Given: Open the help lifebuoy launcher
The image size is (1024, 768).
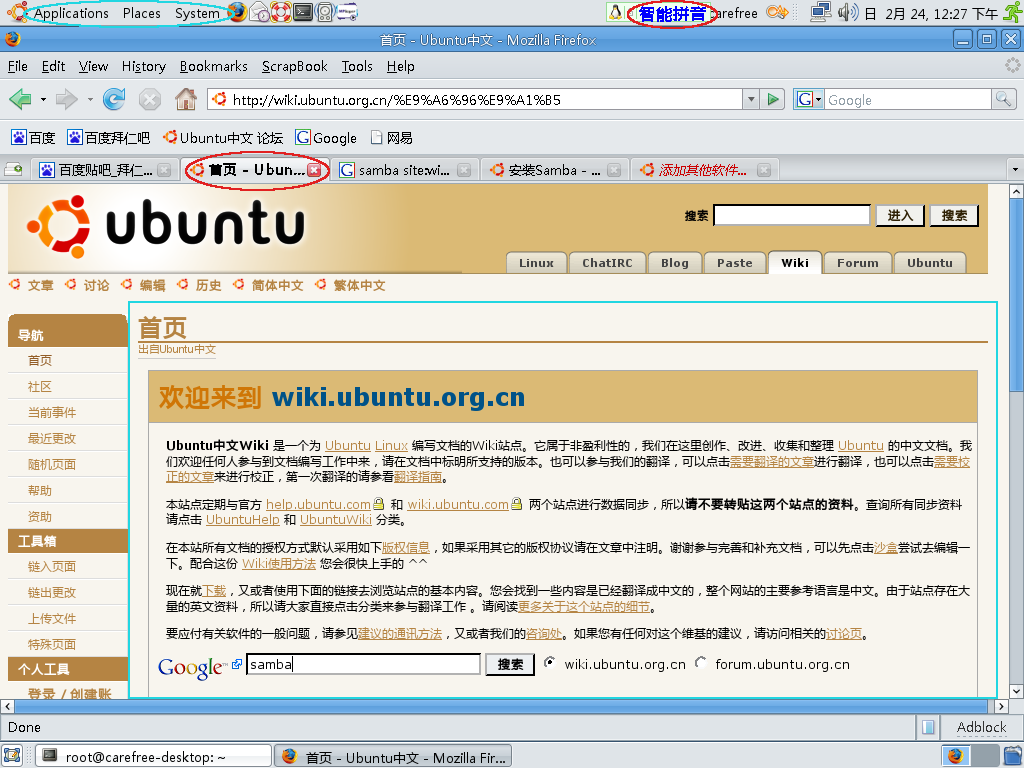Looking at the screenshot, I should point(281,12).
